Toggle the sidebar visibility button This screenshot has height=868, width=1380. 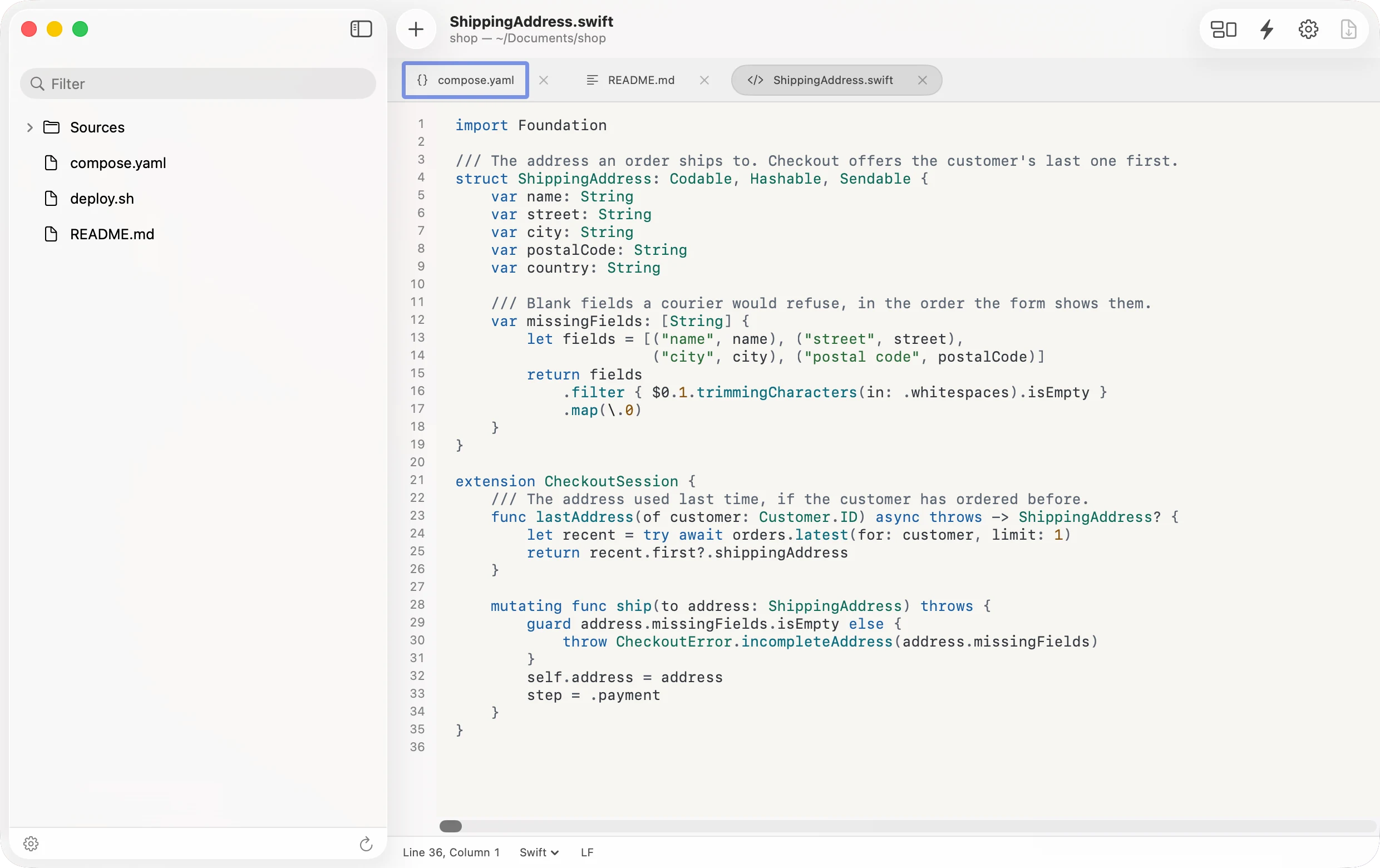(361, 28)
